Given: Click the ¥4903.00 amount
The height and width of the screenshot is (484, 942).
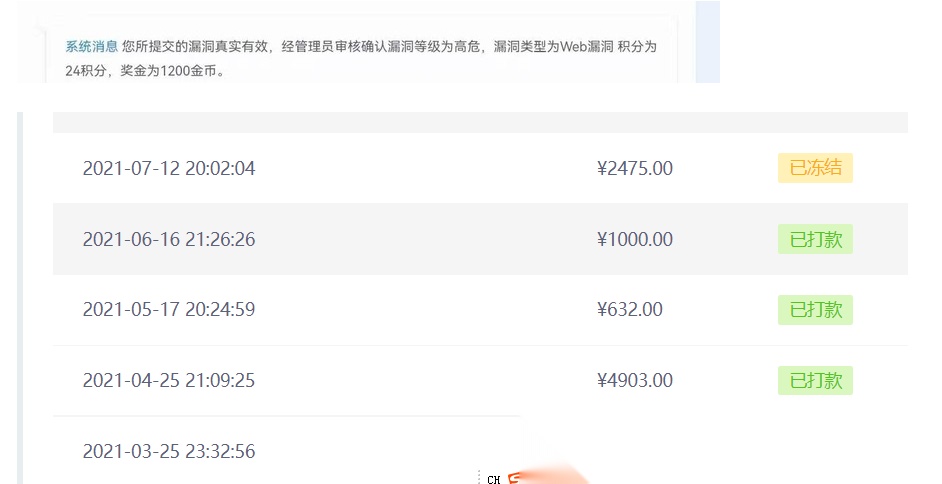Looking at the screenshot, I should pos(634,380).
